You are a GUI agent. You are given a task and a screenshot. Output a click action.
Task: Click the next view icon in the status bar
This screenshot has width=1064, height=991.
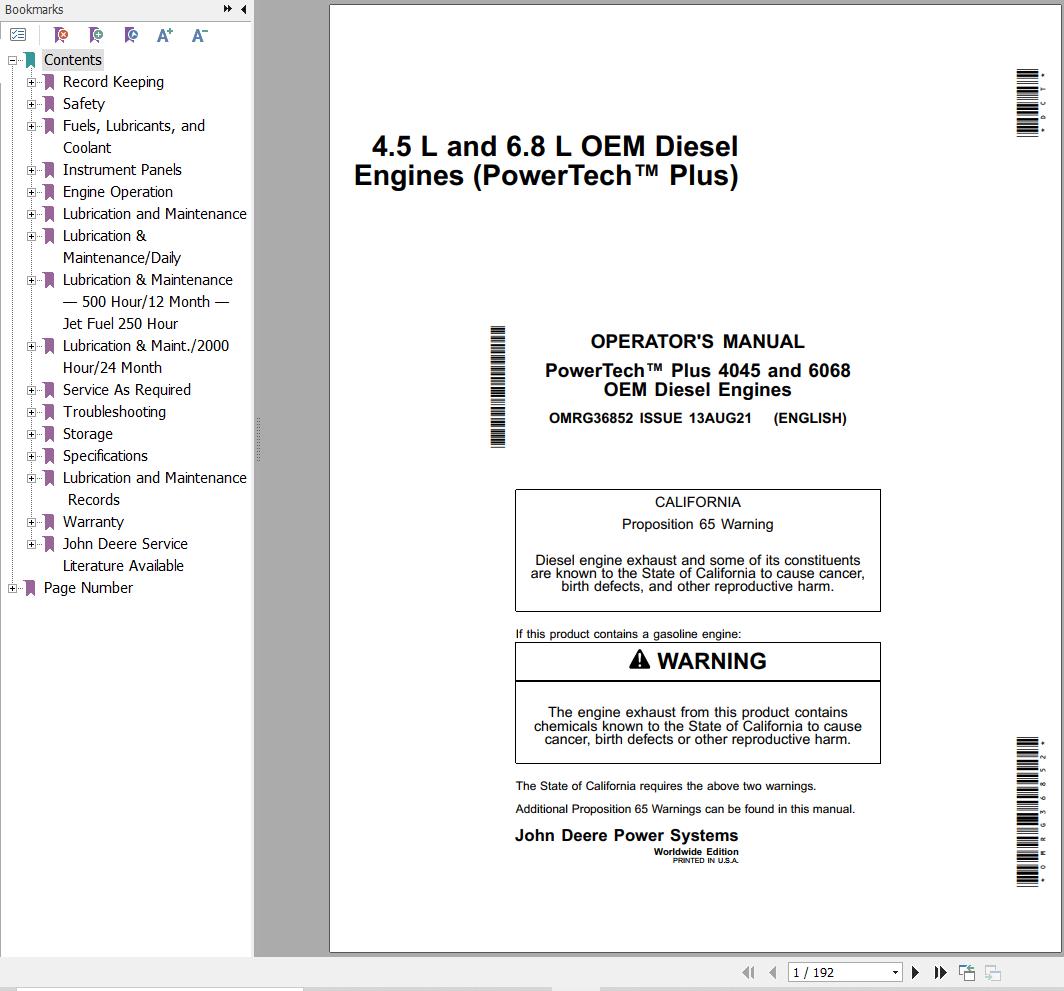point(993,972)
